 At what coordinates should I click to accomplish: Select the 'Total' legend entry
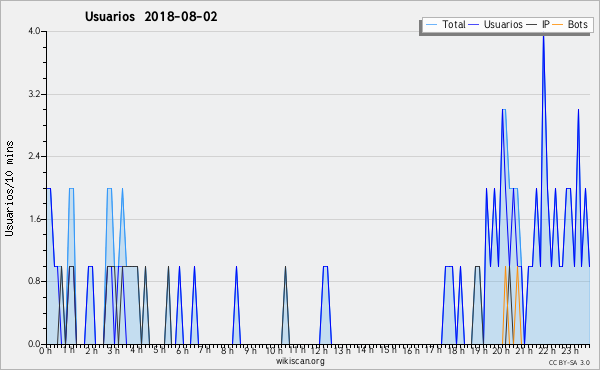(454, 24)
